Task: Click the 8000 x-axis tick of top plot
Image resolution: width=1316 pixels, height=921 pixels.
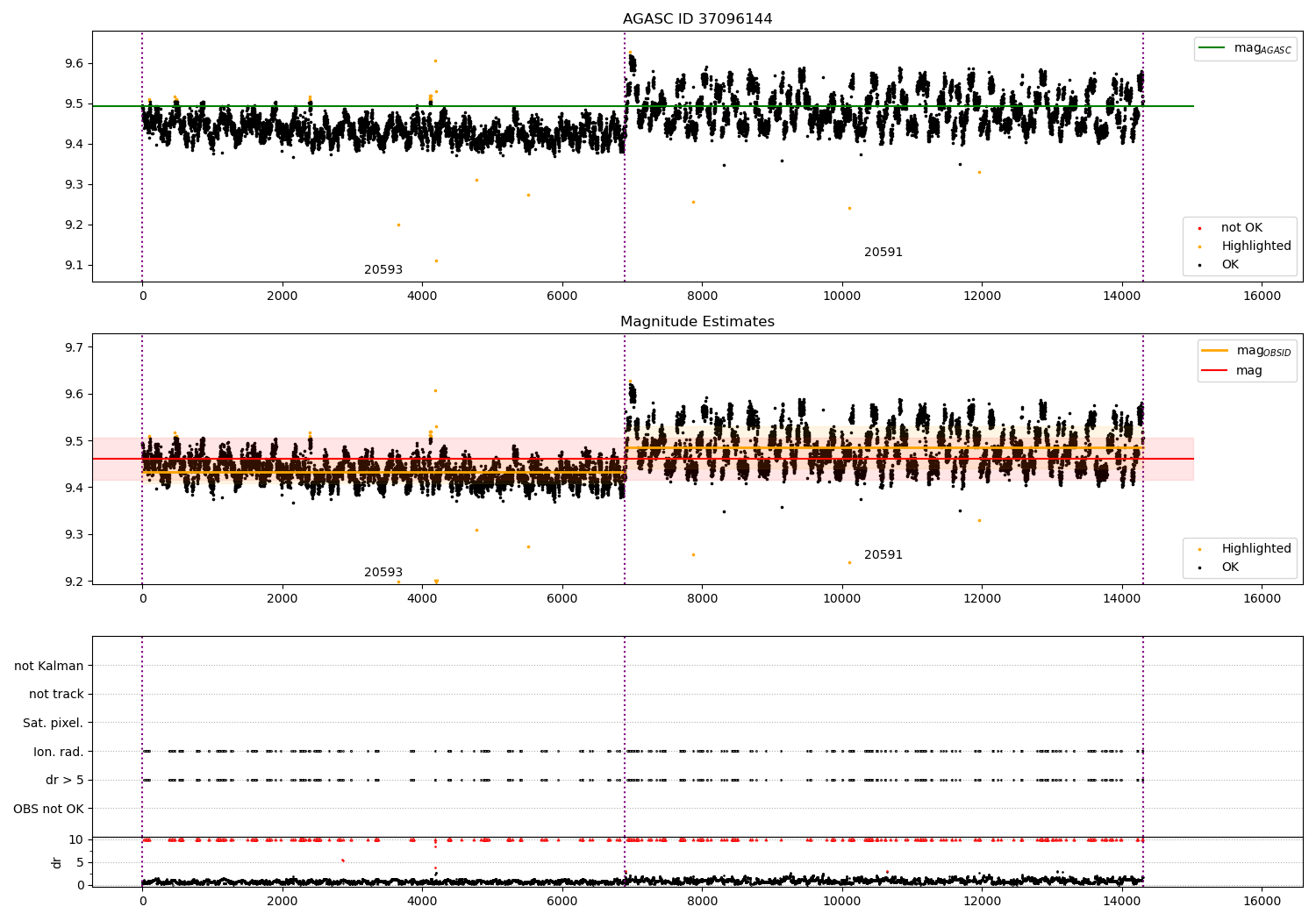Action: tap(702, 296)
